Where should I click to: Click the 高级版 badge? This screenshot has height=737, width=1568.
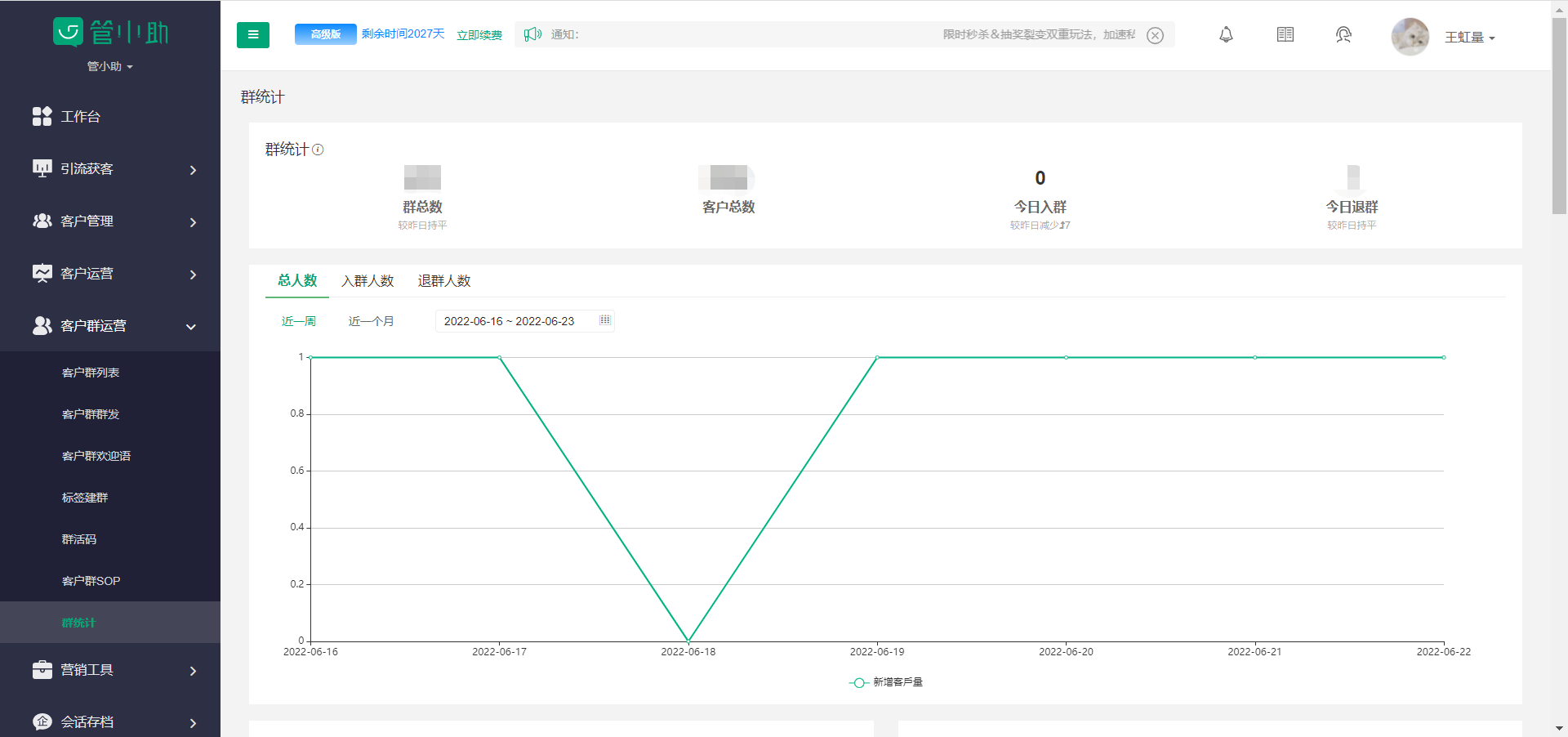tap(325, 34)
